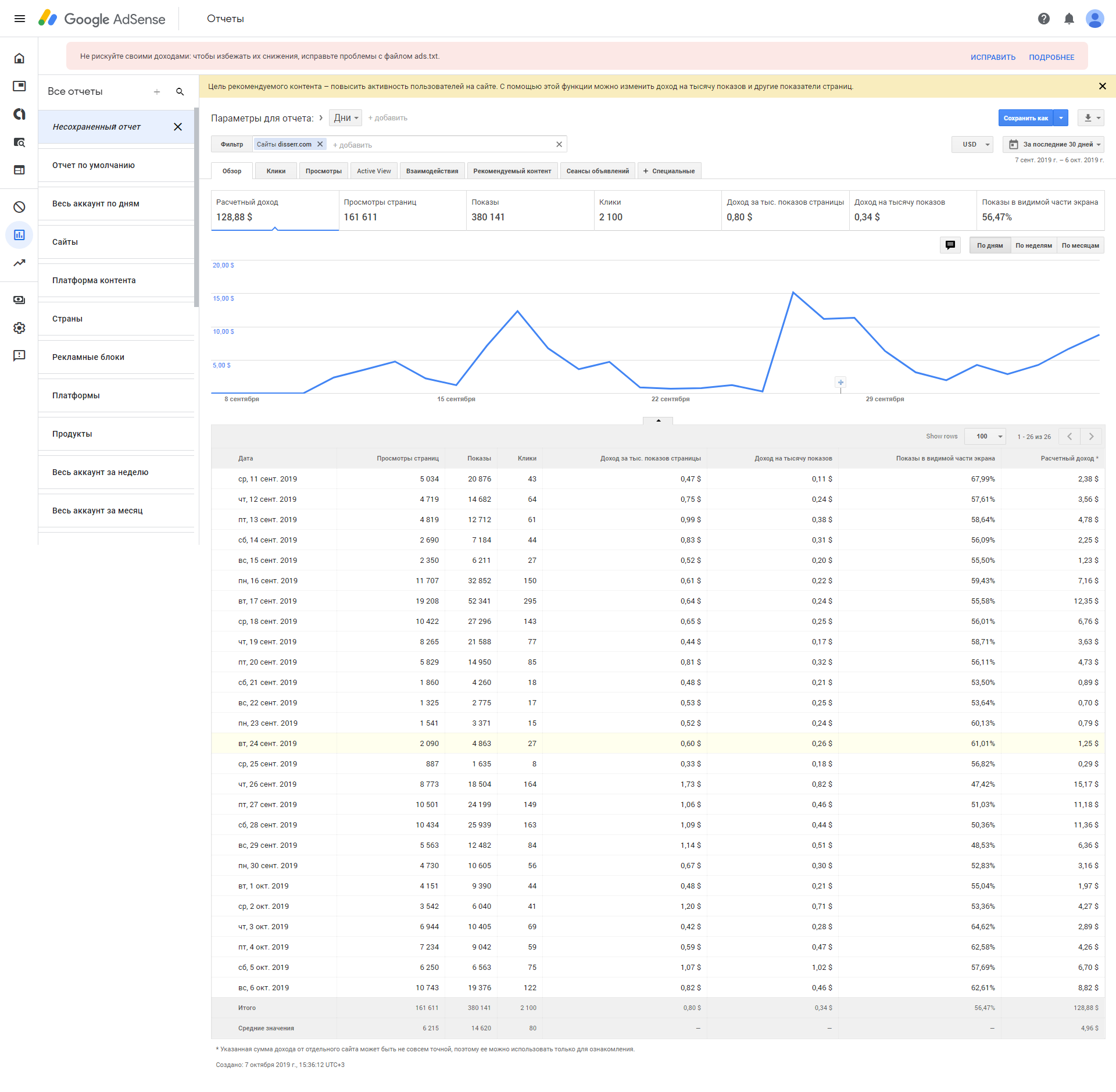Click the Reports icon in left sidebar

point(19,235)
